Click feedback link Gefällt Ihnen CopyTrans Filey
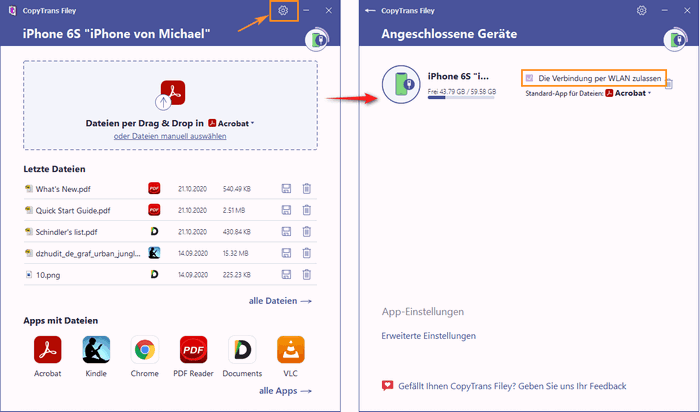This screenshot has height=412, width=700. [512, 386]
